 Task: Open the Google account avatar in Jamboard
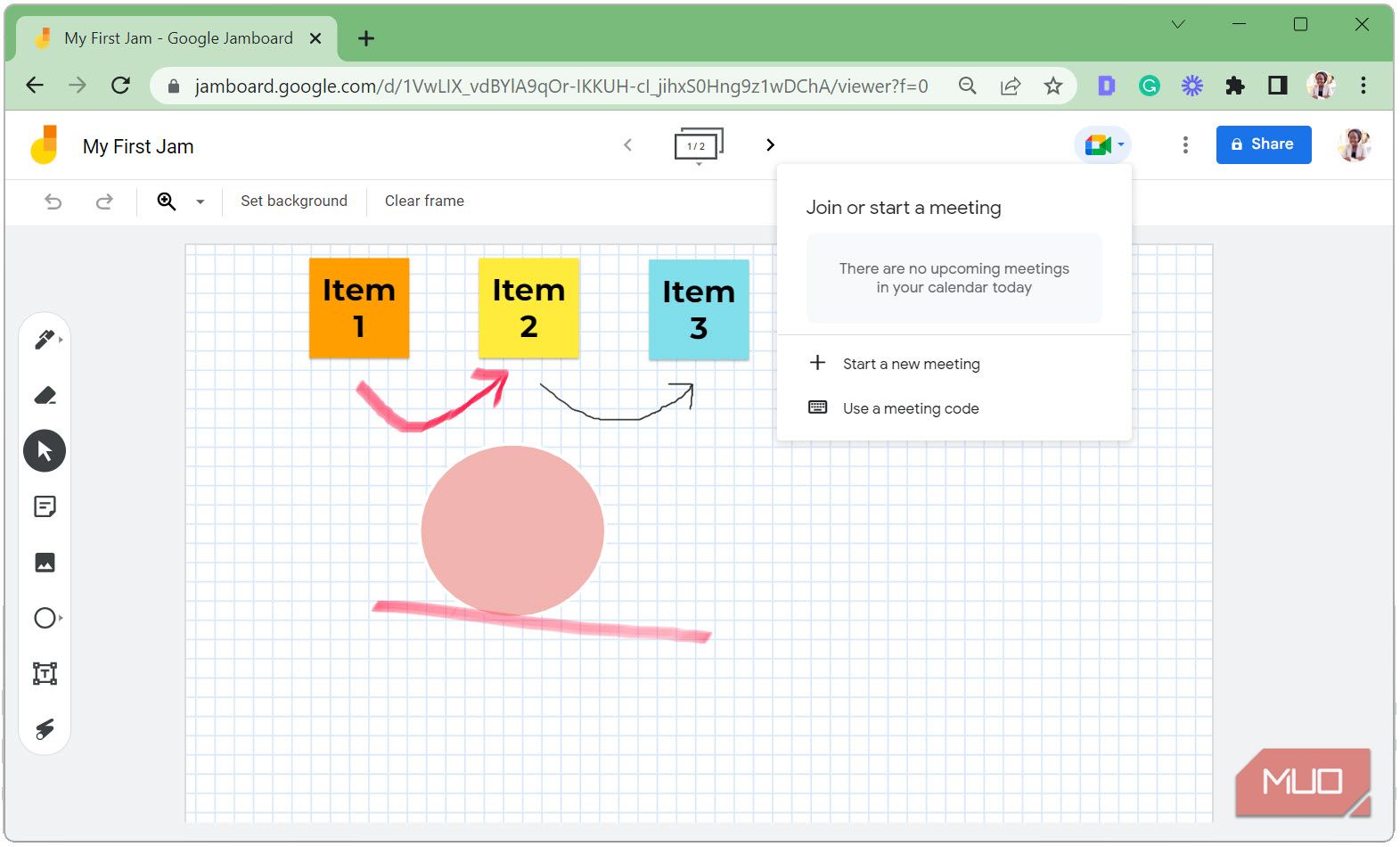point(1355,144)
